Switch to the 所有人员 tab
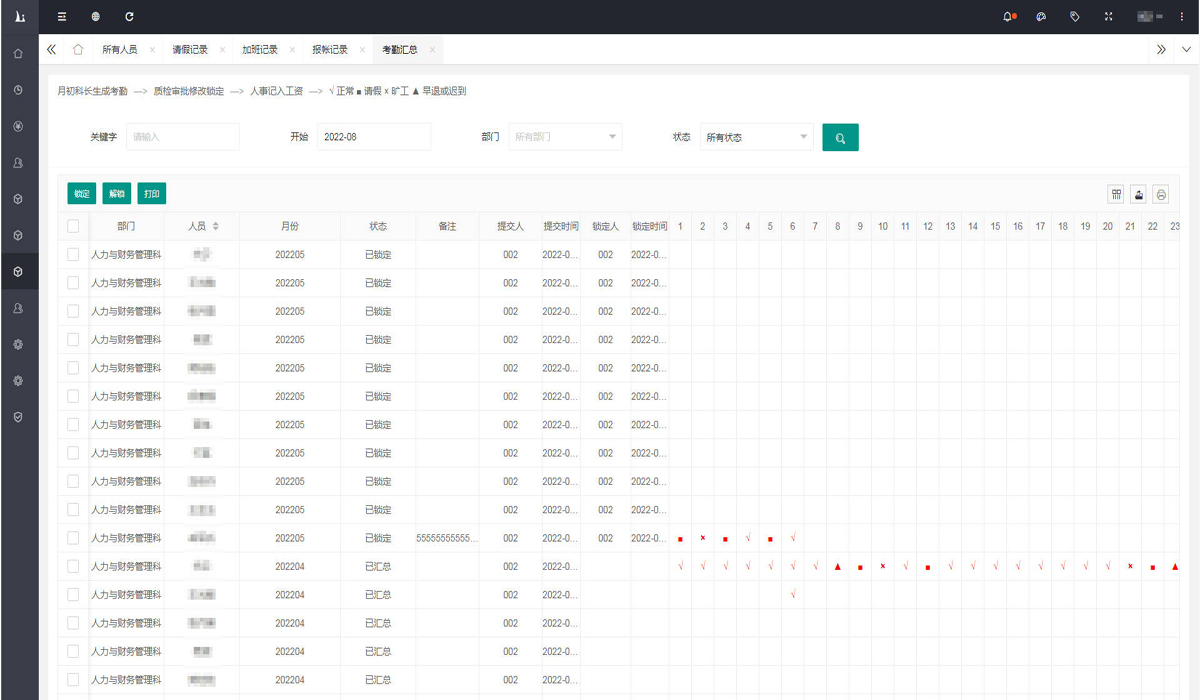Screen dimensions: 1200x700 pos(120,50)
